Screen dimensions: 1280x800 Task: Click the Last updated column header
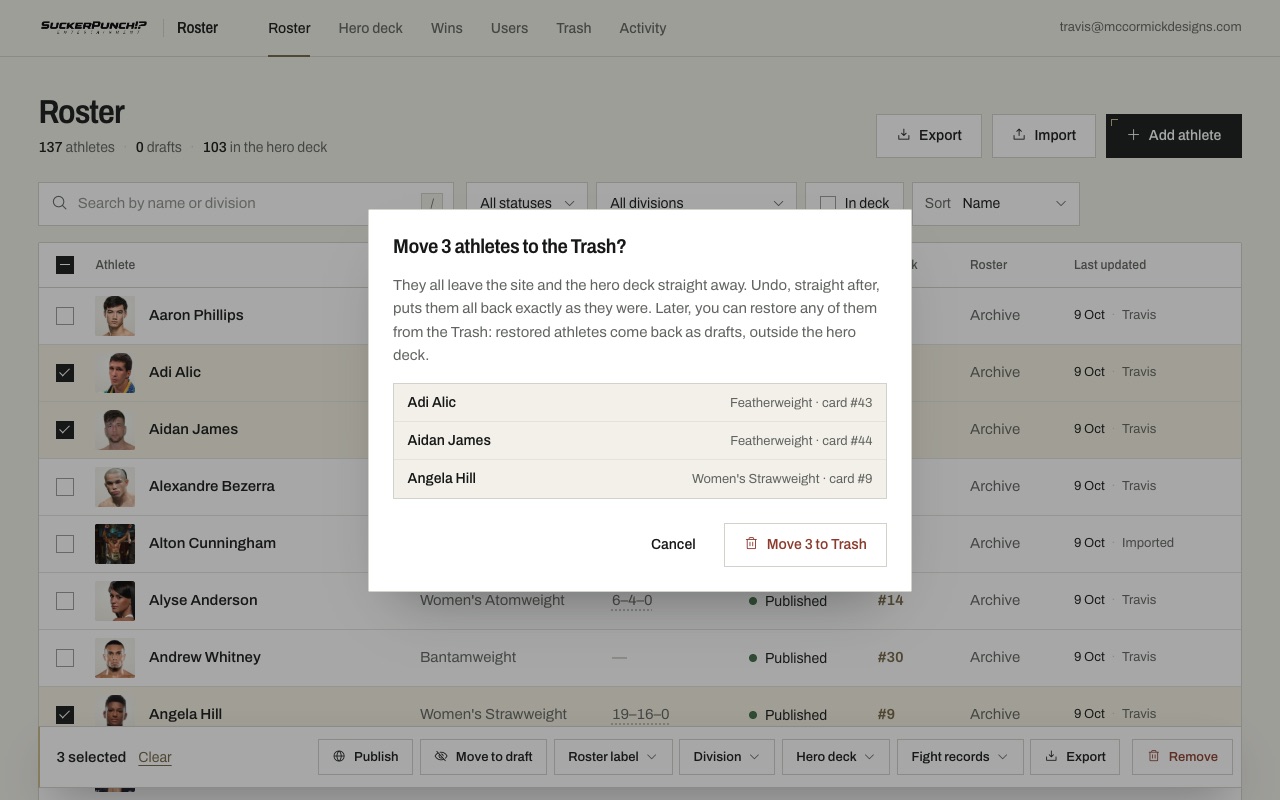(x=1110, y=265)
